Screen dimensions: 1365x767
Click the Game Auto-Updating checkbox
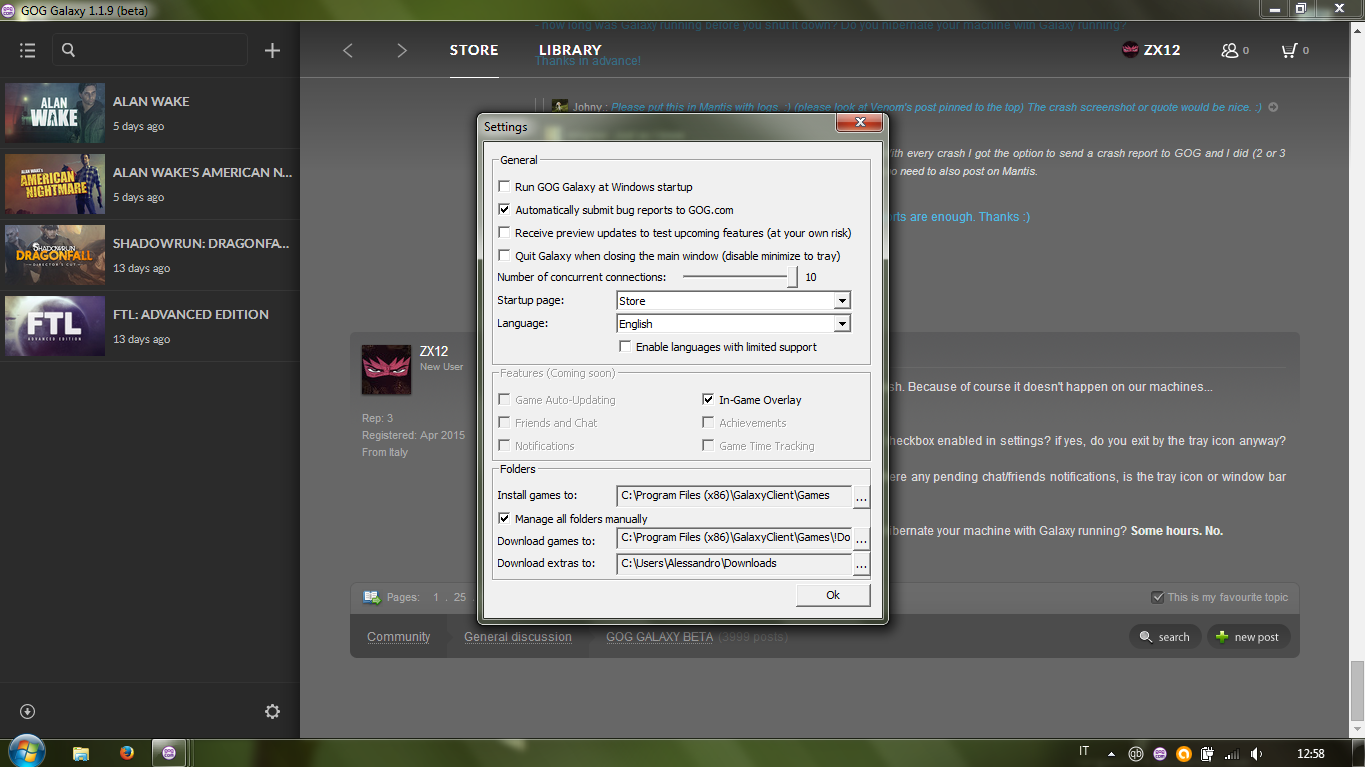504,400
